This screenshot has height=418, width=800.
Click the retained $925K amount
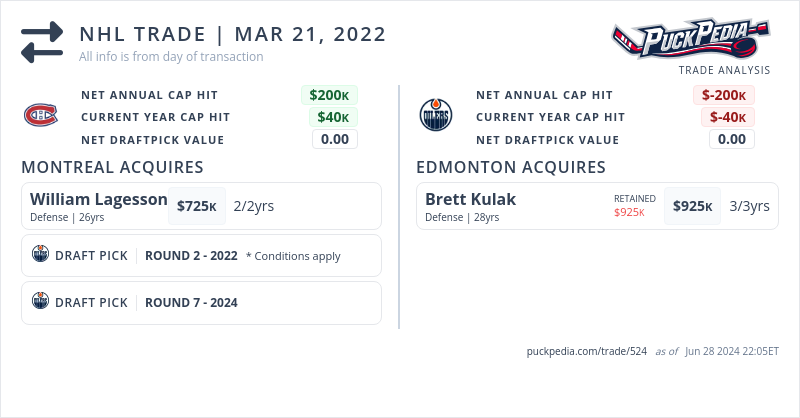pos(629,212)
